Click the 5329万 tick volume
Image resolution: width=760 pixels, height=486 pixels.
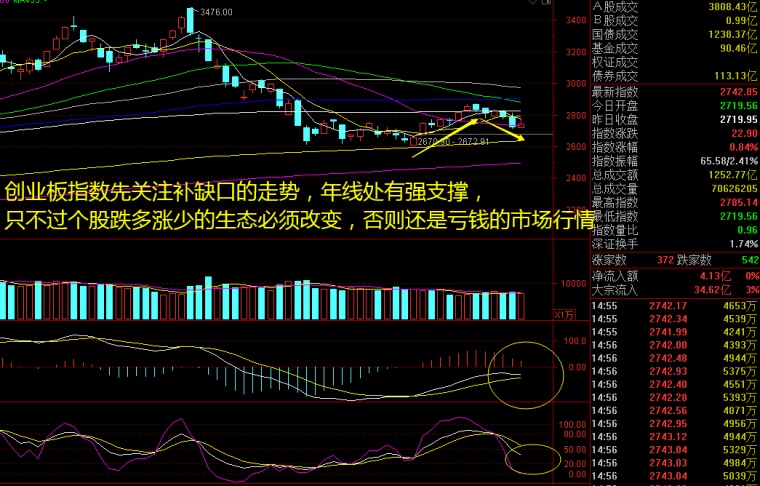[740, 450]
